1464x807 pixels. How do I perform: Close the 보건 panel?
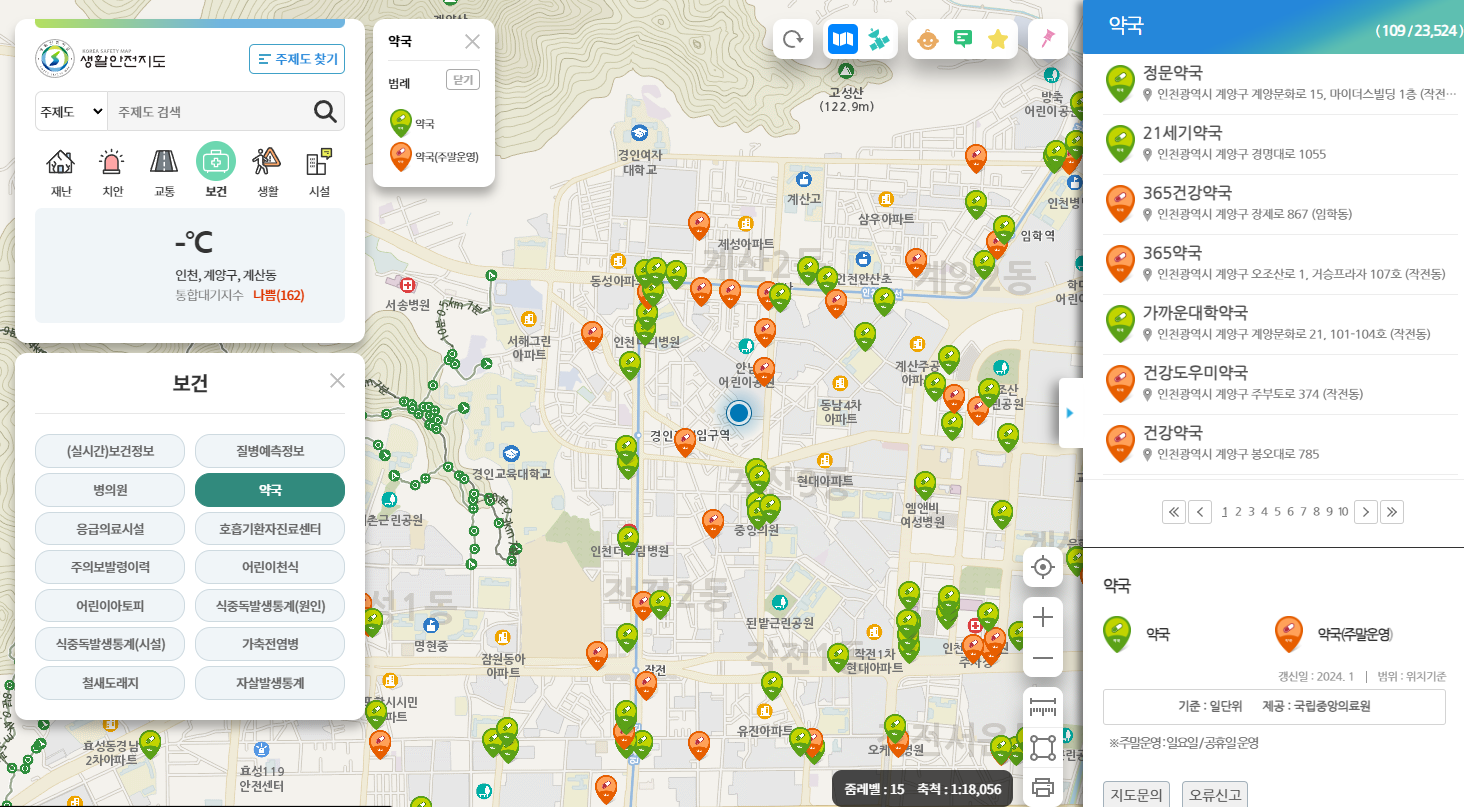(337, 380)
